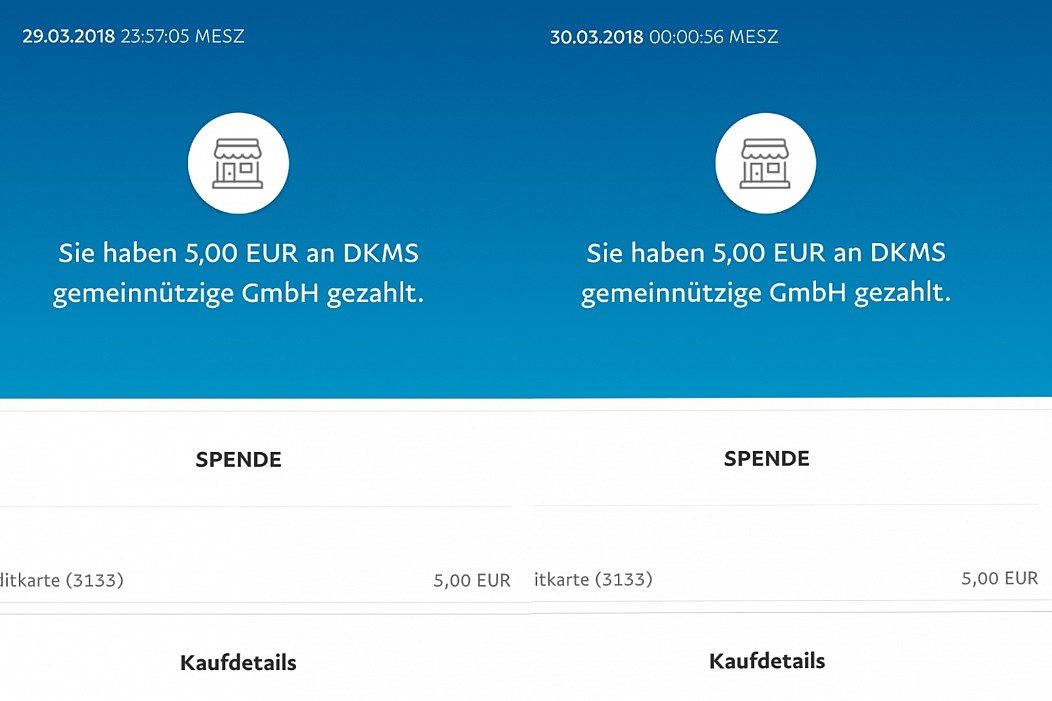Click the date 30.03.2018 in bold
The width and height of the screenshot is (1052, 701).
click(x=596, y=37)
